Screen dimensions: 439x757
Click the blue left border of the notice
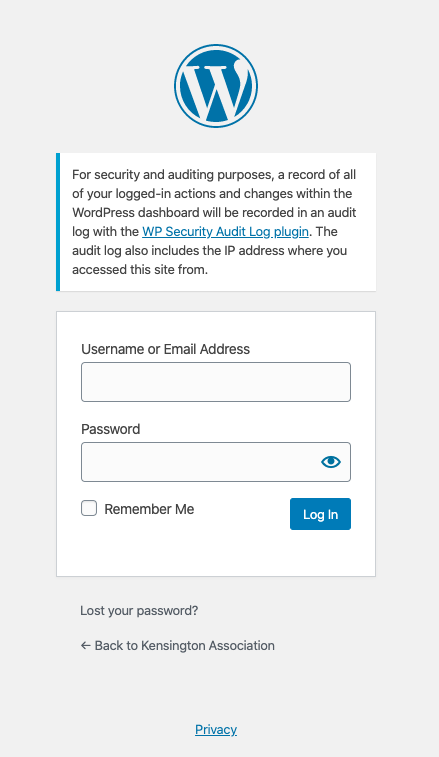(58, 222)
